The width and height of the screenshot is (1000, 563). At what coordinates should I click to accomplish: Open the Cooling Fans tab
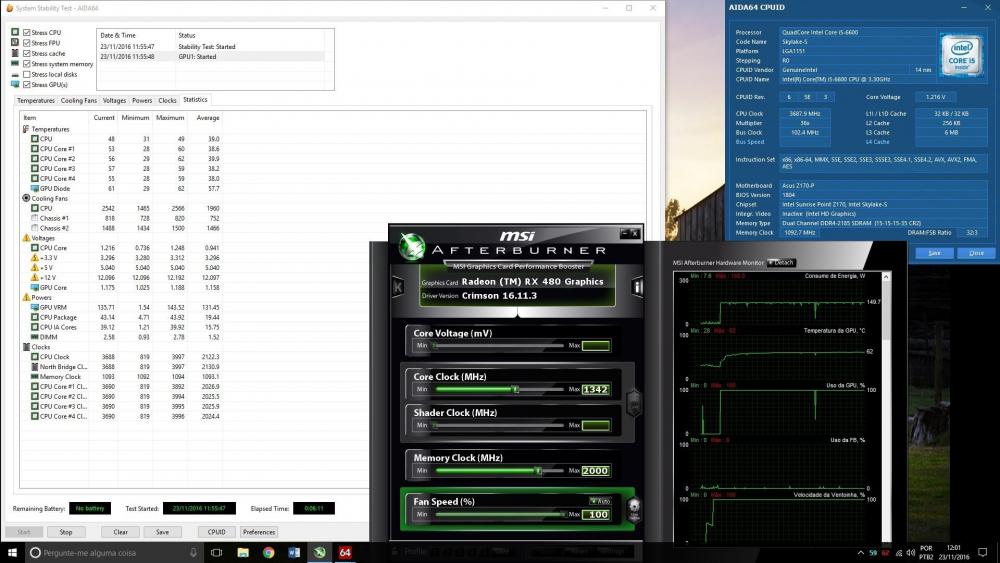click(x=79, y=100)
